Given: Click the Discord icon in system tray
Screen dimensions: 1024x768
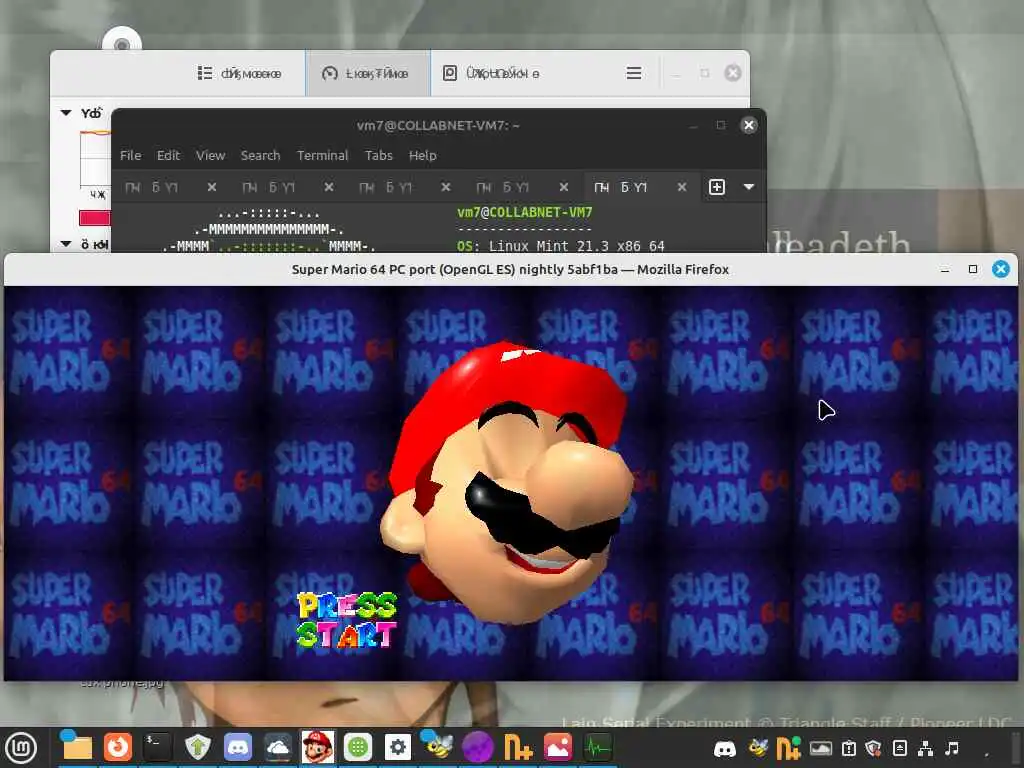Looking at the screenshot, I should pos(724,748).
